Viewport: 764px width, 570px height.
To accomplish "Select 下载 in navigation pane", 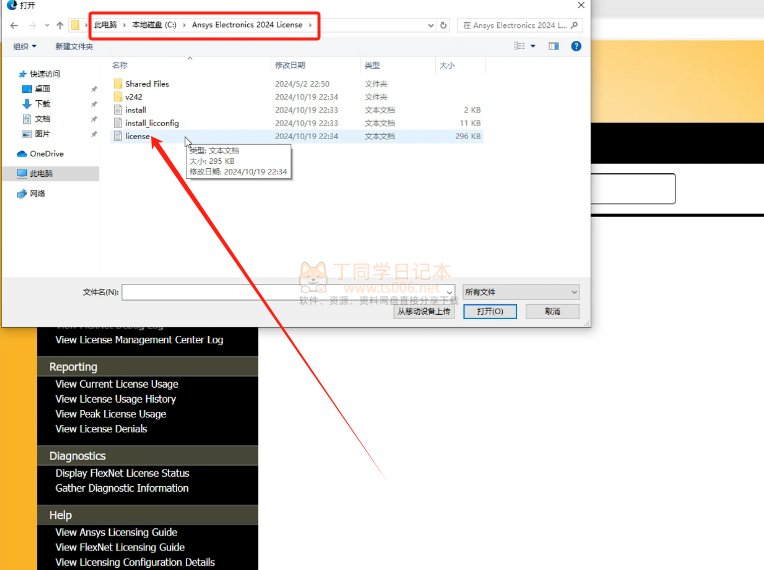I will 37,104.
